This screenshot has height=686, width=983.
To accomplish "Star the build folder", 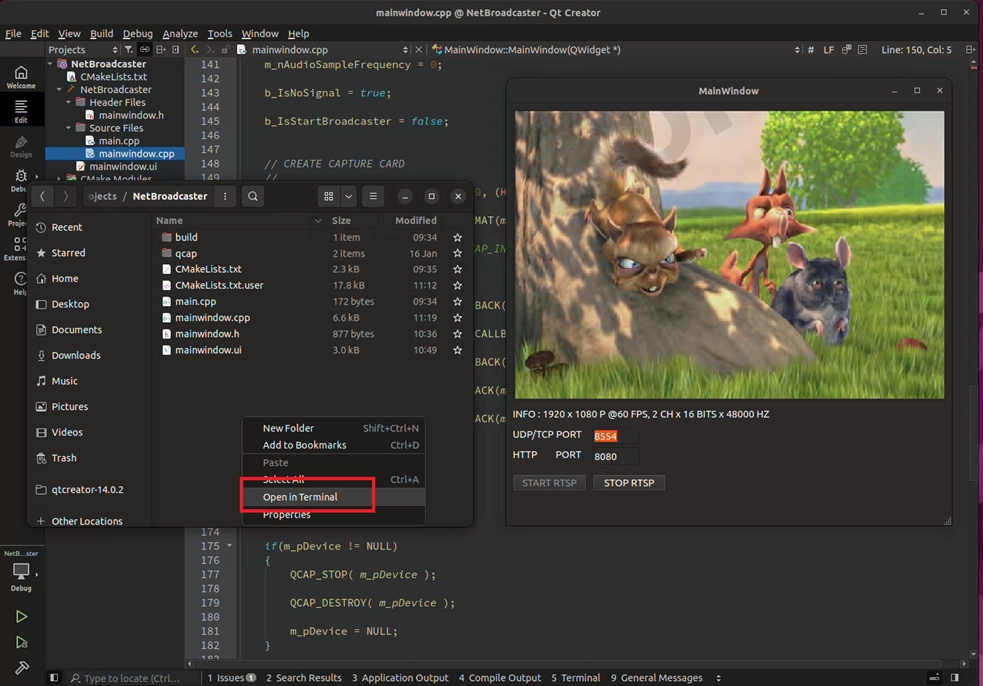I will click(x=458, y=238).
